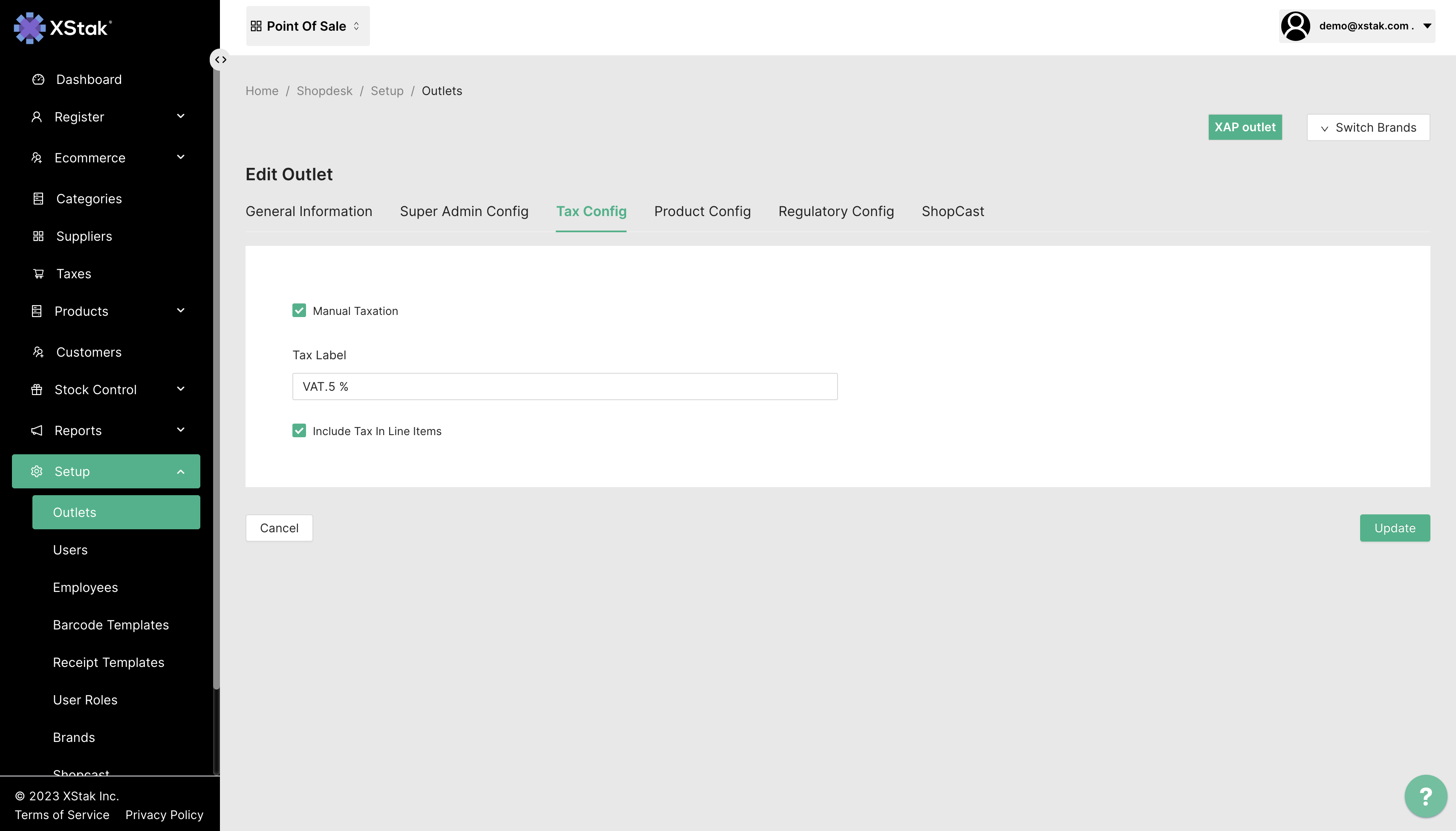Click the Suppliers grid icon
This screenshot has height=831, width=1456.
tap(38, 236)
